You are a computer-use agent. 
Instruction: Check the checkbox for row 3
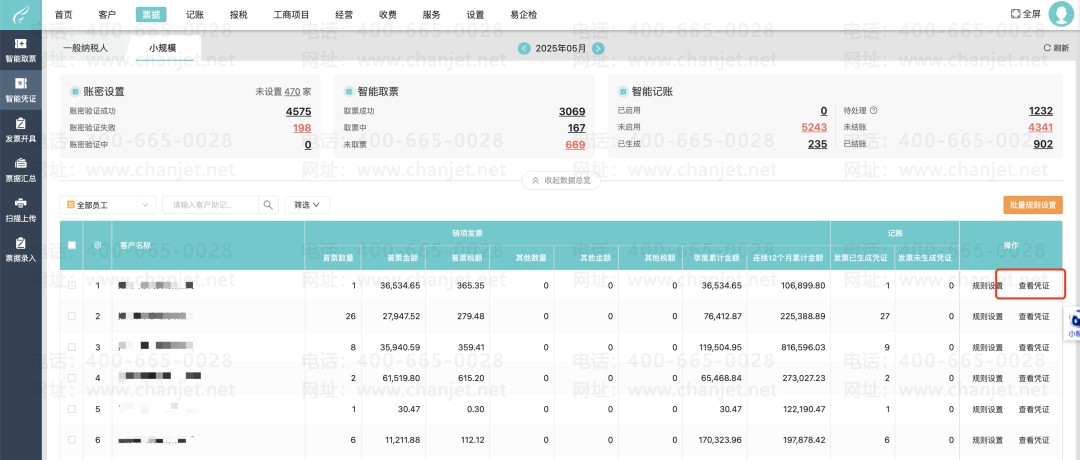click(72, 347)
